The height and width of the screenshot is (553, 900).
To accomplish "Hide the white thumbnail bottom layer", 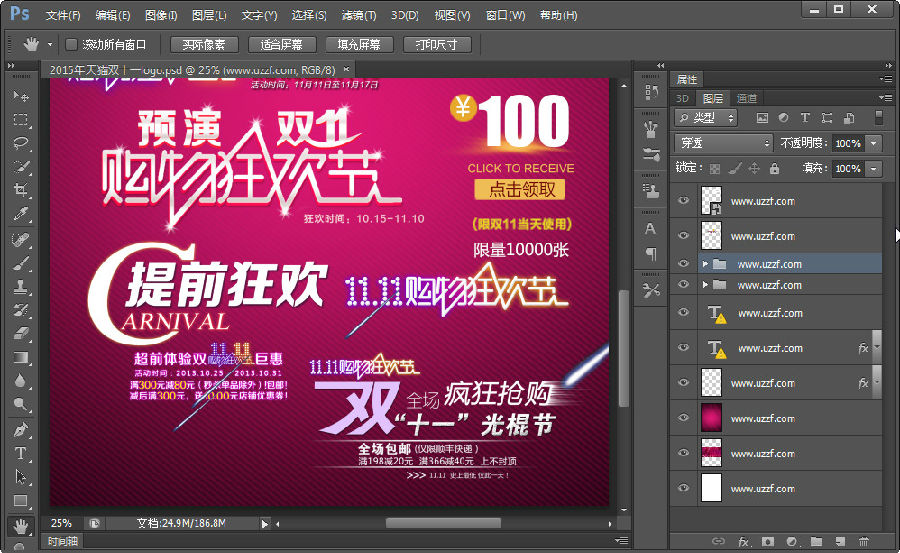I will 683,488.
